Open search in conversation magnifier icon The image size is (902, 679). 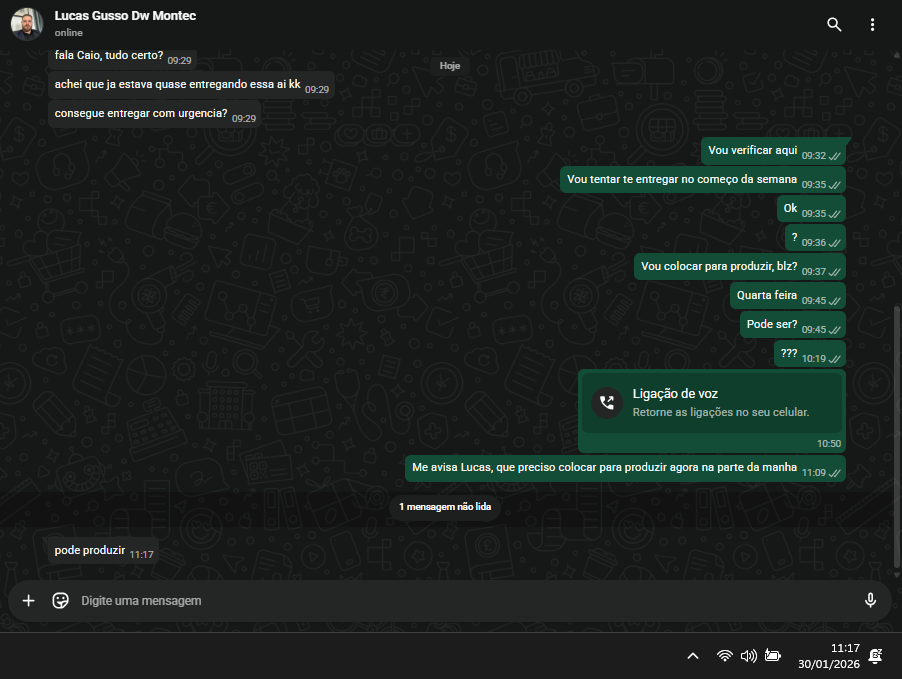point(834,25)
